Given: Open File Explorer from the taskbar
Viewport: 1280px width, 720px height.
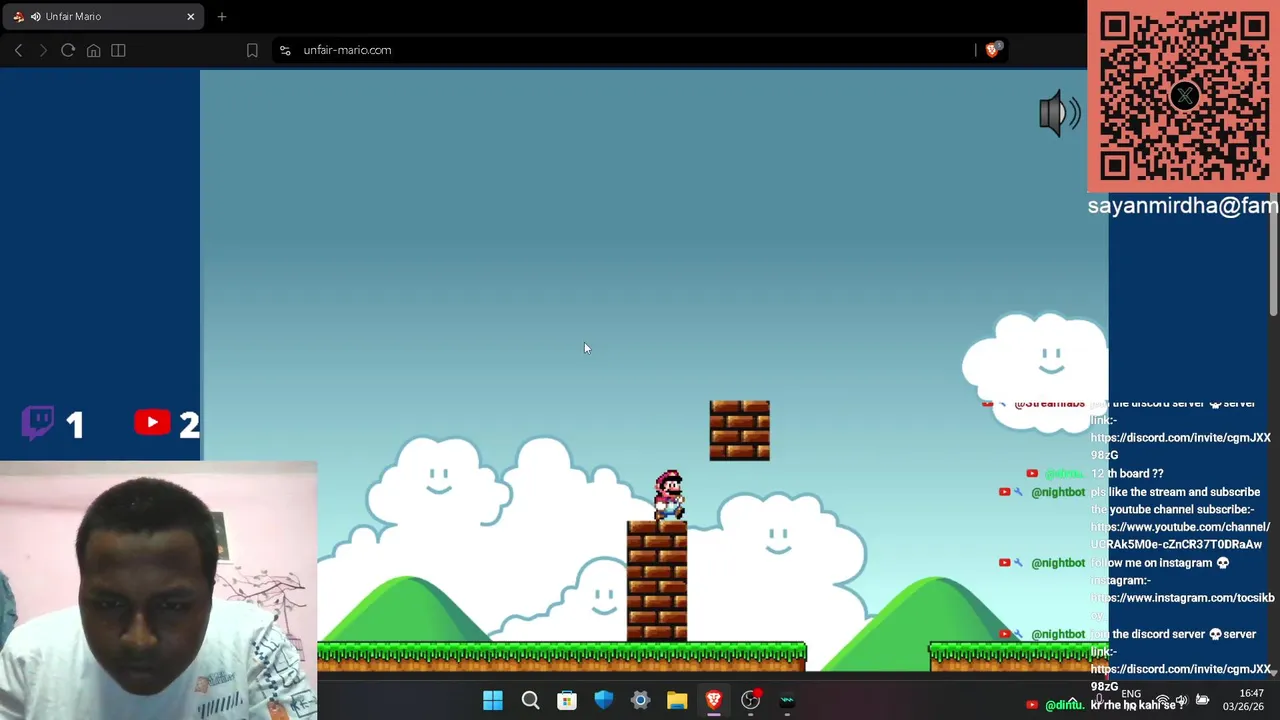Looking at the screenshot, I should [x=677, y=701].
